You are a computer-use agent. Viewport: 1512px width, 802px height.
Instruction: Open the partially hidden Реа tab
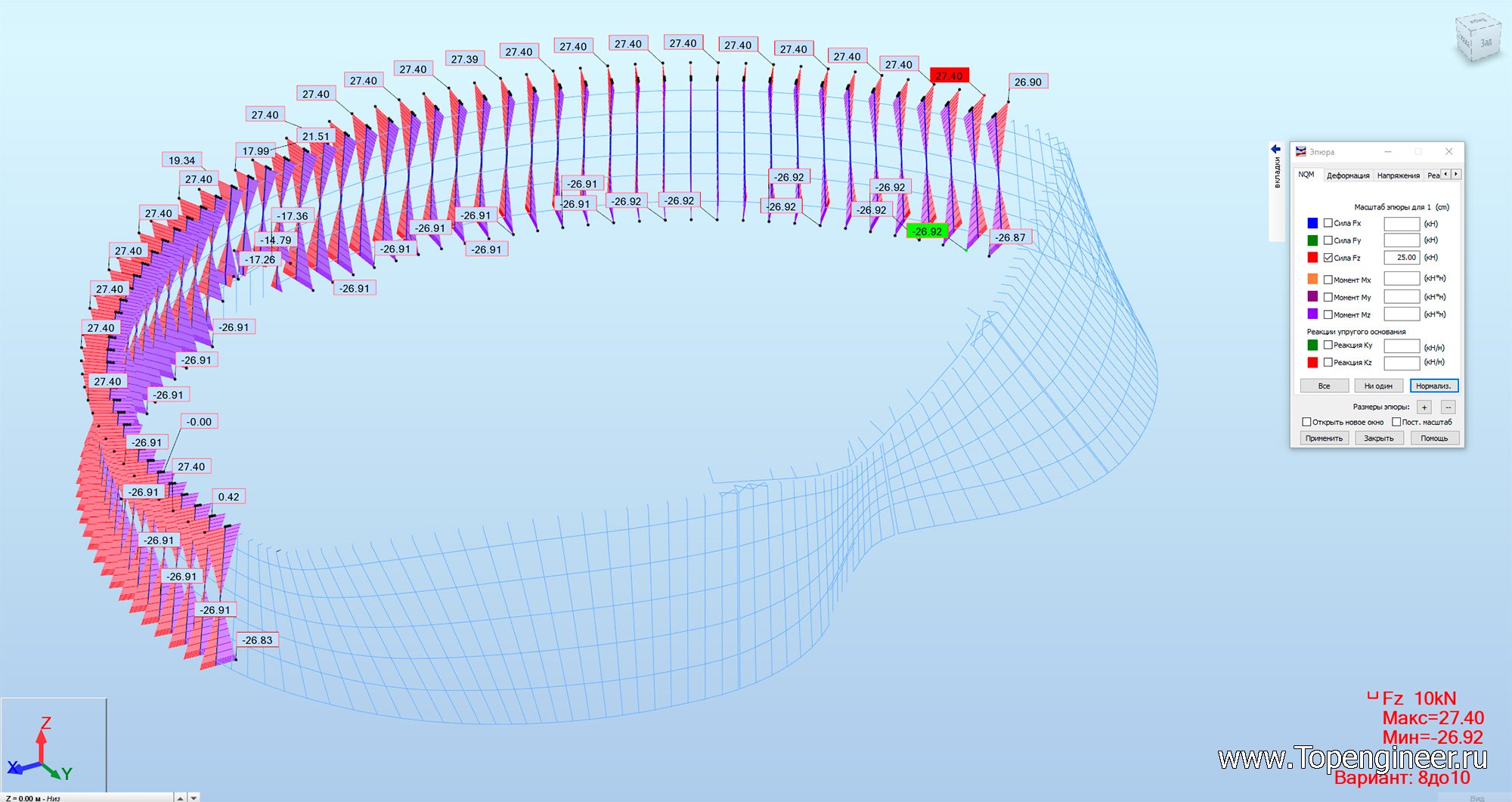[x=1433, y=175]
